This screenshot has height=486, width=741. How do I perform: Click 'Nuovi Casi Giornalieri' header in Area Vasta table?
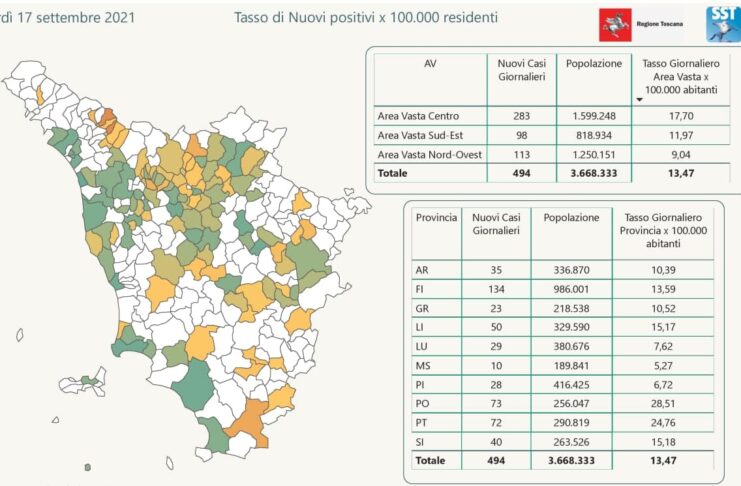pyautogui.click(x=522, y=70)
